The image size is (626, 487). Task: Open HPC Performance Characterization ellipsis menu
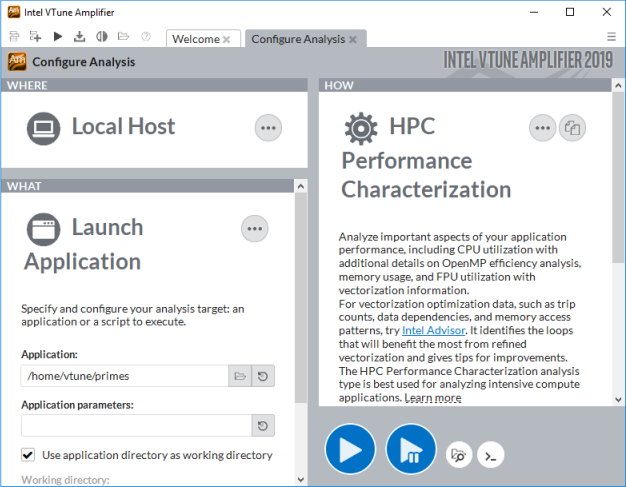542,128
